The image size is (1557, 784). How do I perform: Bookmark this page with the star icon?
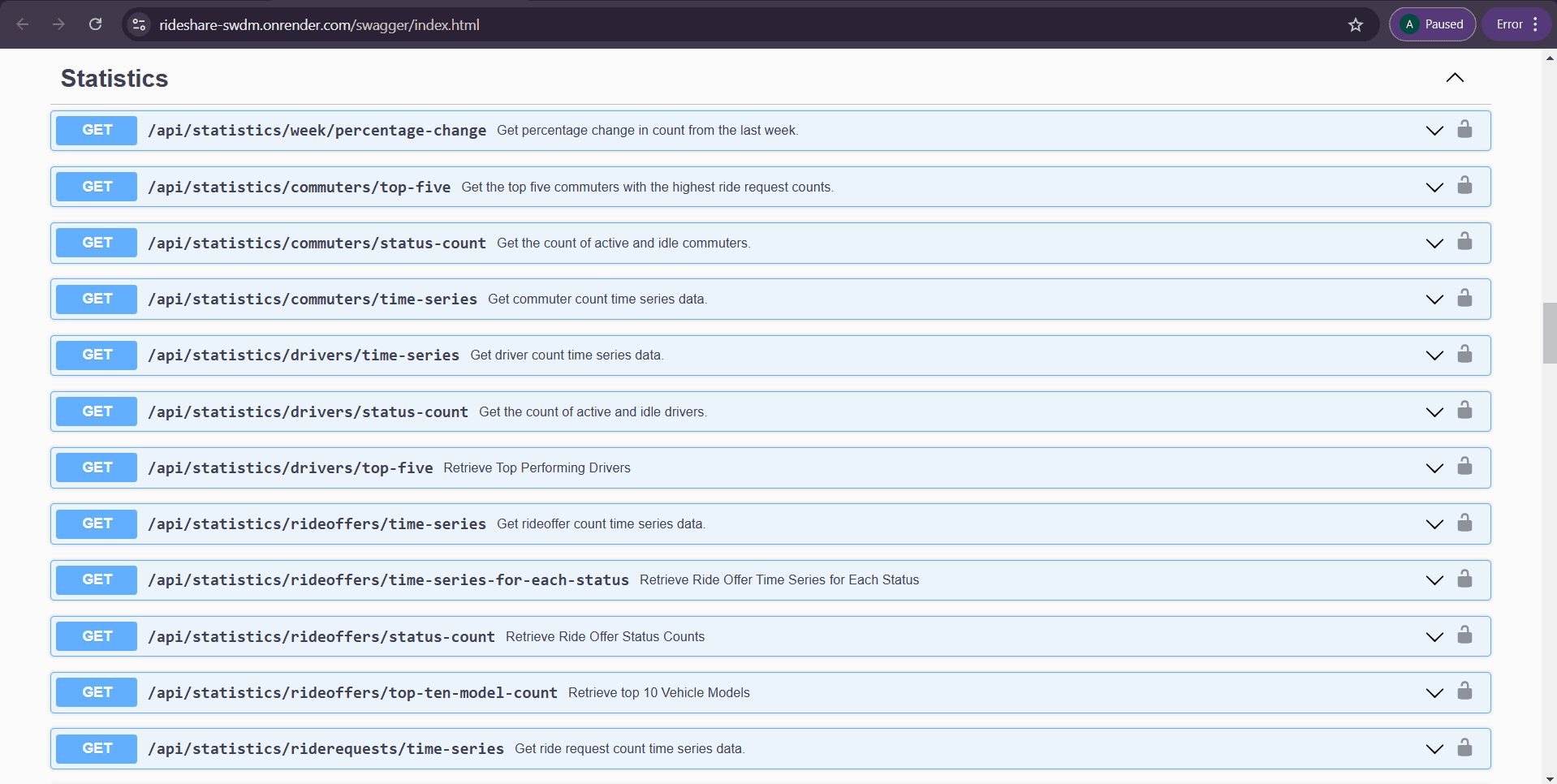[1356, 24]
